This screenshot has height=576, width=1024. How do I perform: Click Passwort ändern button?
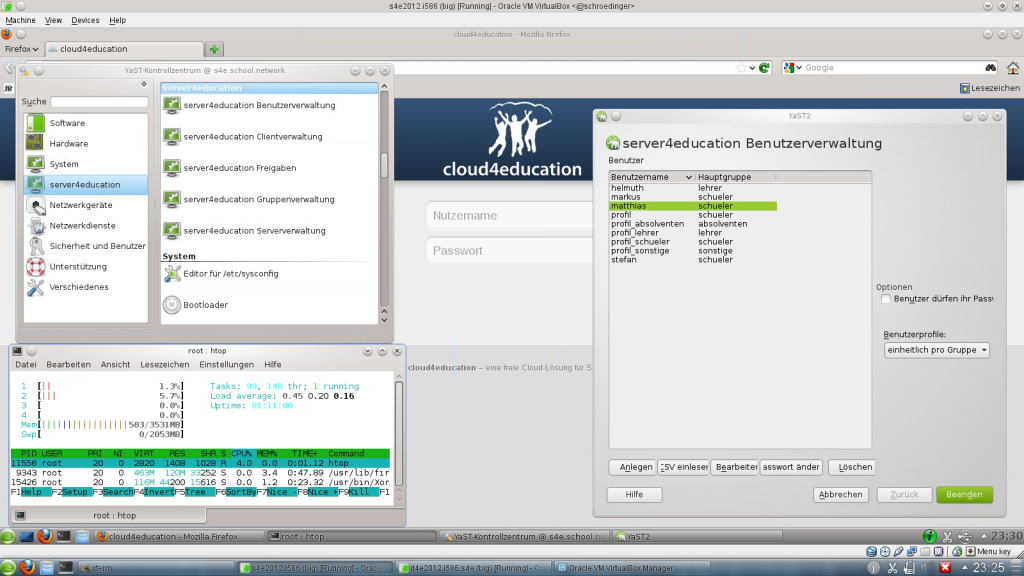[790, 467]
